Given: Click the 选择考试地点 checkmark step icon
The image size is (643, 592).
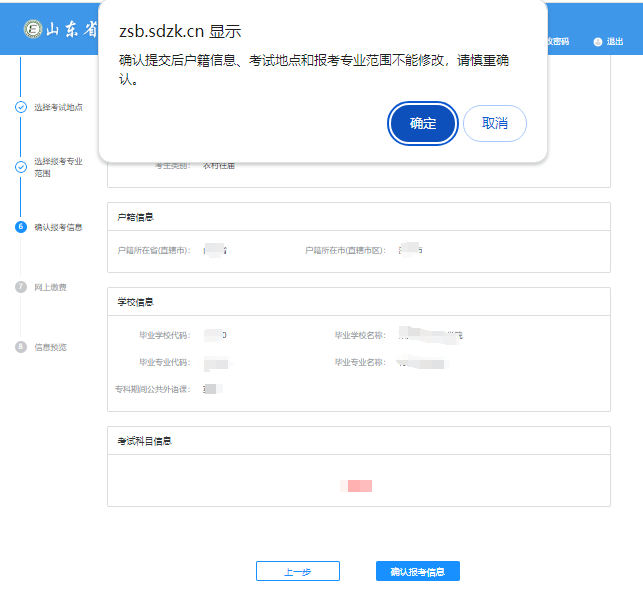Looking at the screenshot, I should [21, 107].
